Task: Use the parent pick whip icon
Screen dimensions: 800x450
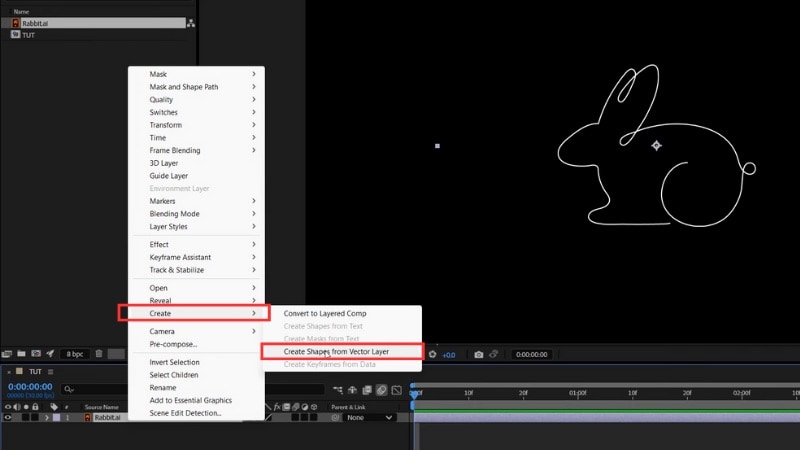Action: tap(335, 417)
